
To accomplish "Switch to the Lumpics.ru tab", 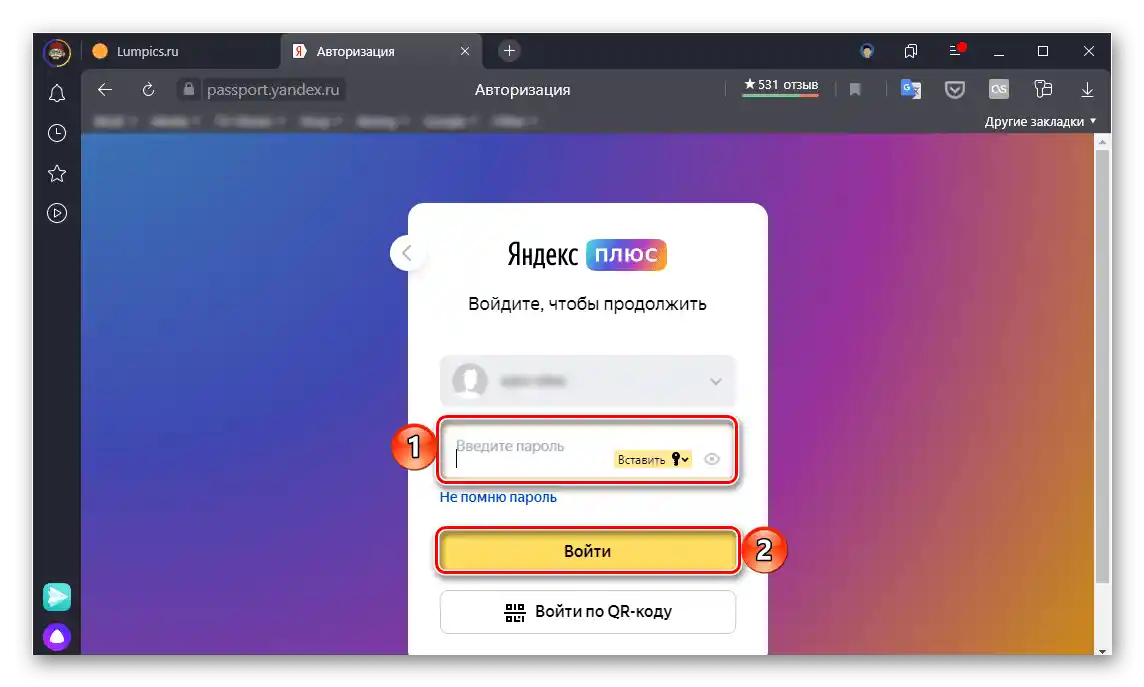I will click(x=180, y=51).
